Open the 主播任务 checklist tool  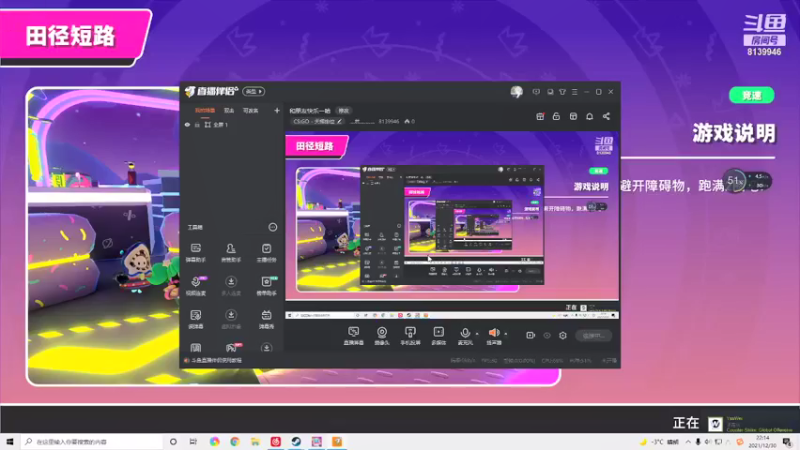(266, 252)
